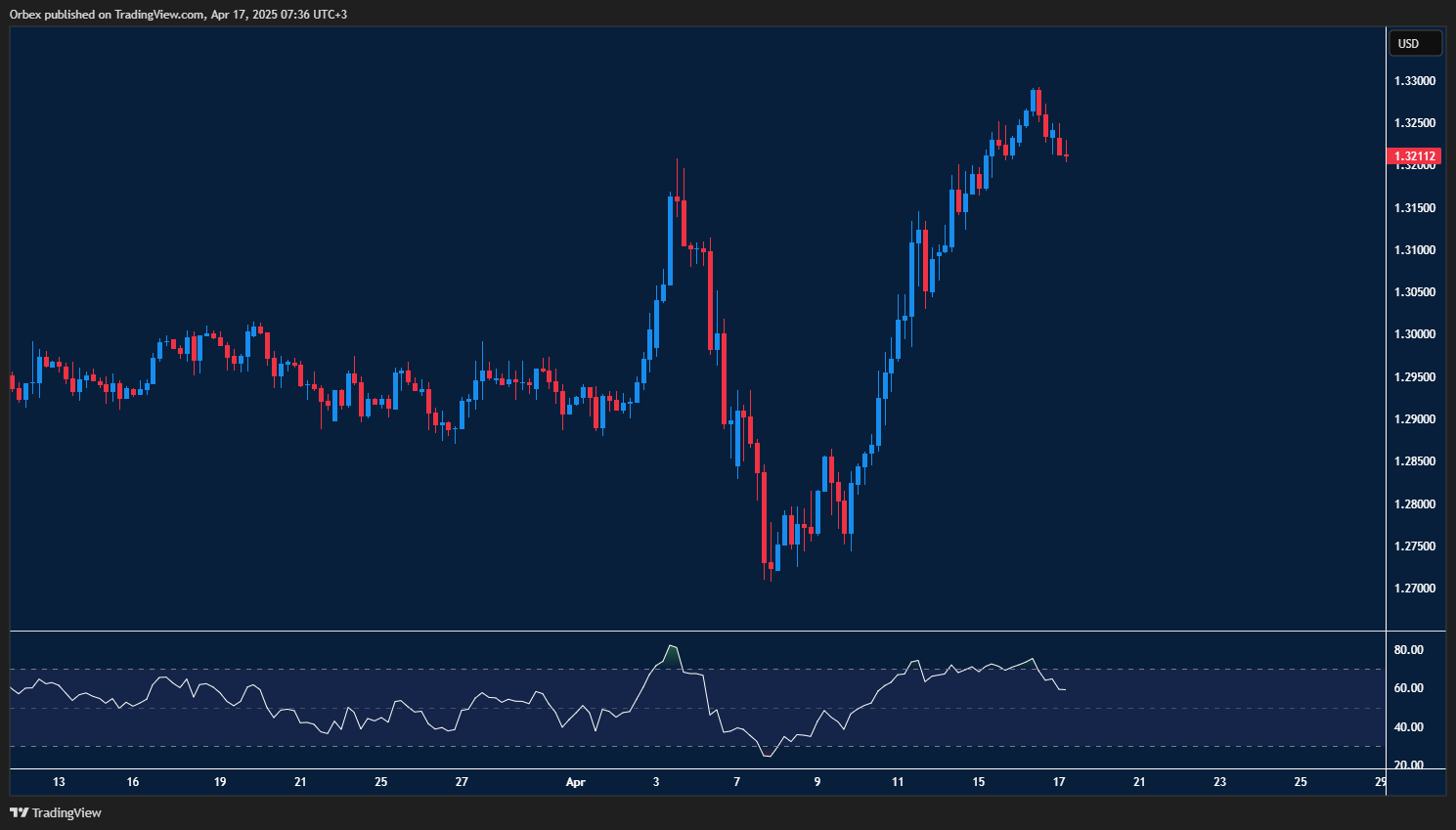This screenshot has width=1456, height=830.
Task: Click the divider between chart and RSI panes
Action: (684, 631)
